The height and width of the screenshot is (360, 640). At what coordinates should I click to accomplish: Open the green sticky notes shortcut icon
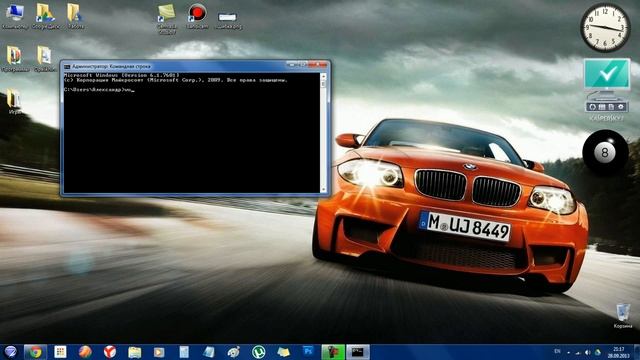[x=167, y=18]
